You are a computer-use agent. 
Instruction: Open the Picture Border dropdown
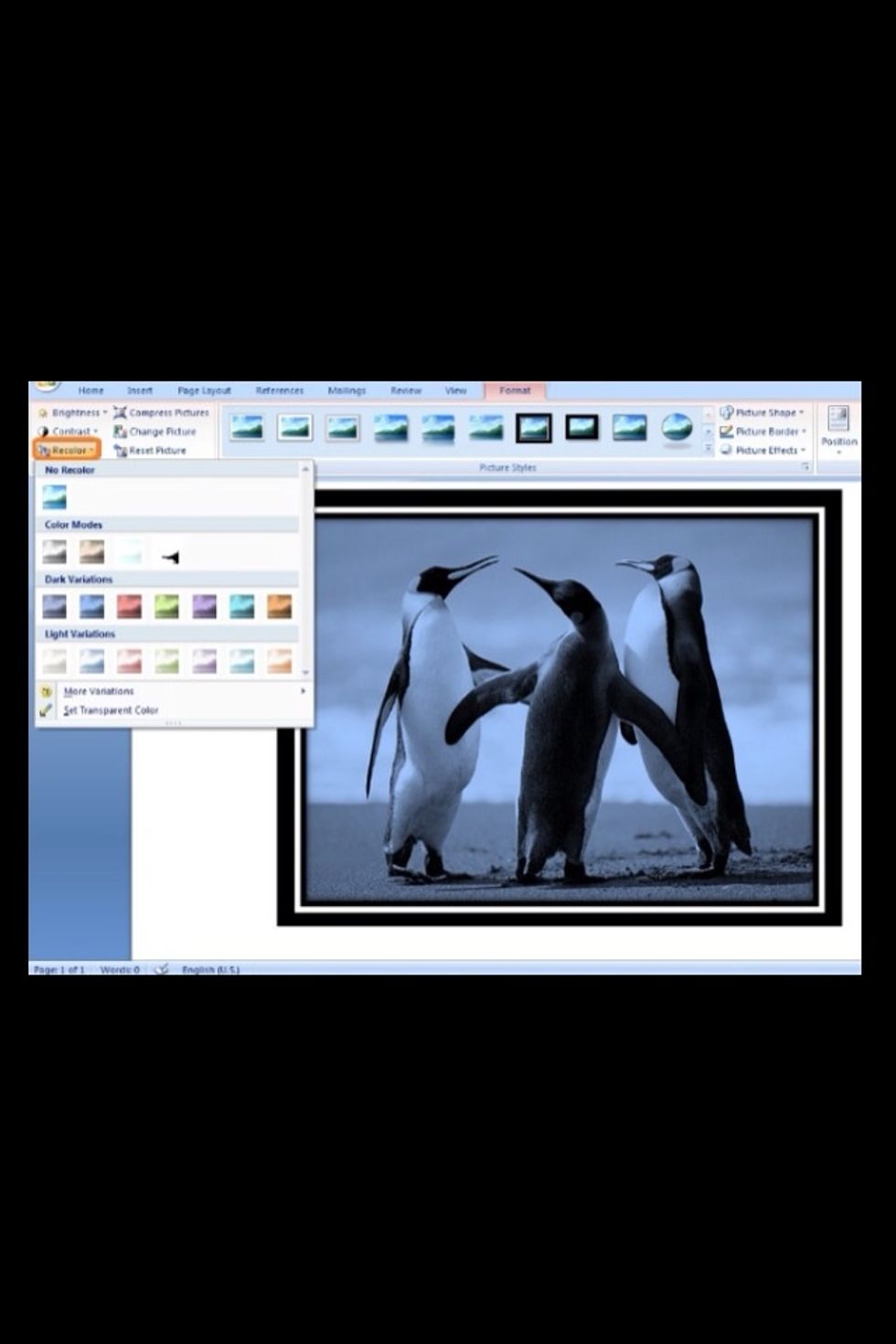(x=763, y=432)
